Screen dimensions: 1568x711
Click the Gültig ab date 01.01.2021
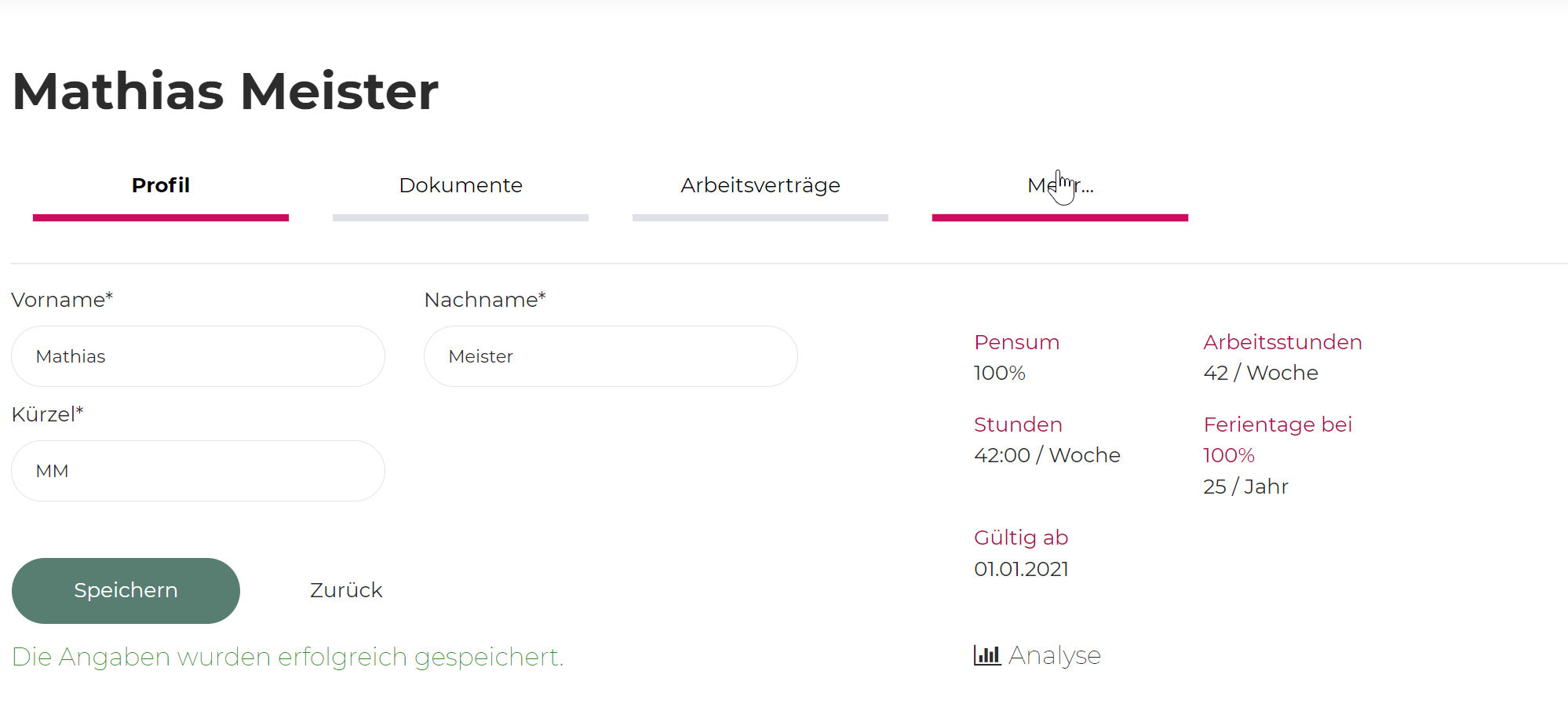[x=1021, y=569]
